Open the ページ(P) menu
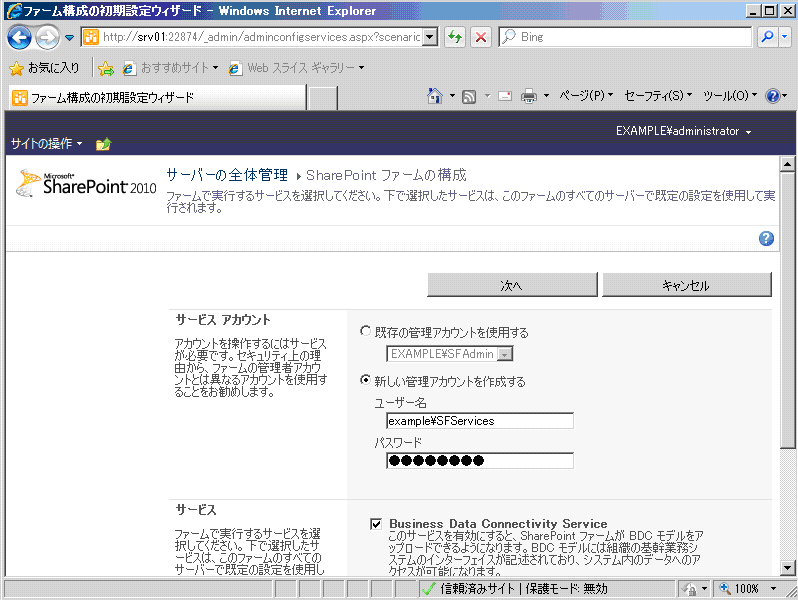 click(x=586, y=96)
